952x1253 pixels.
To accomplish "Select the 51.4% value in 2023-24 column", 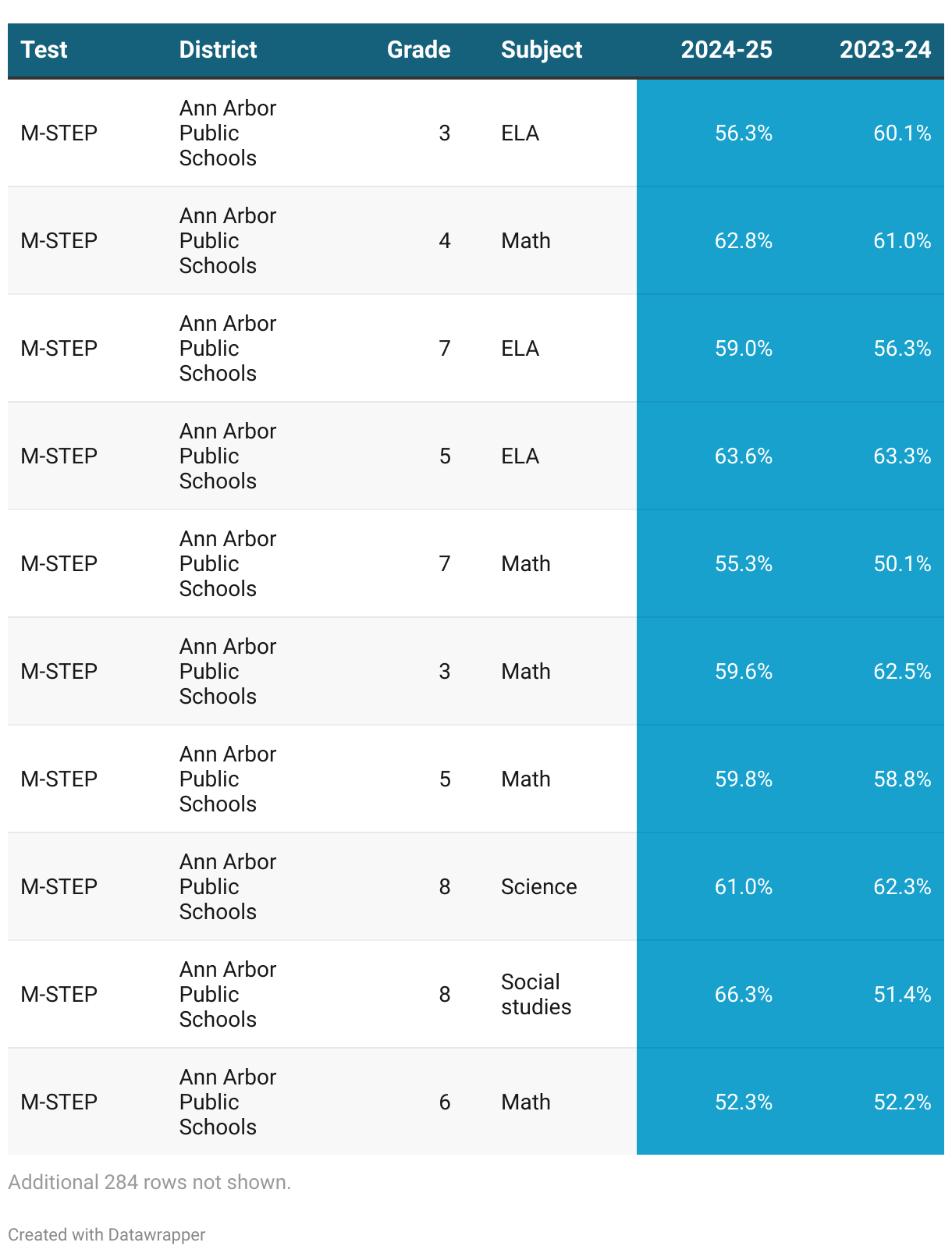I will [x=902, y=995].
